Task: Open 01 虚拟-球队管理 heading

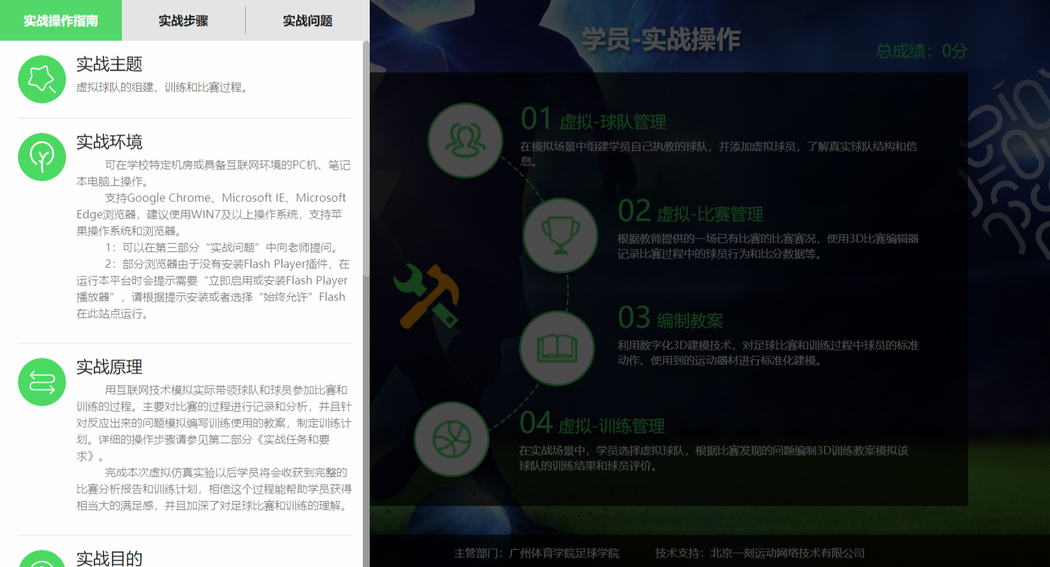Action: click(593, 120)
